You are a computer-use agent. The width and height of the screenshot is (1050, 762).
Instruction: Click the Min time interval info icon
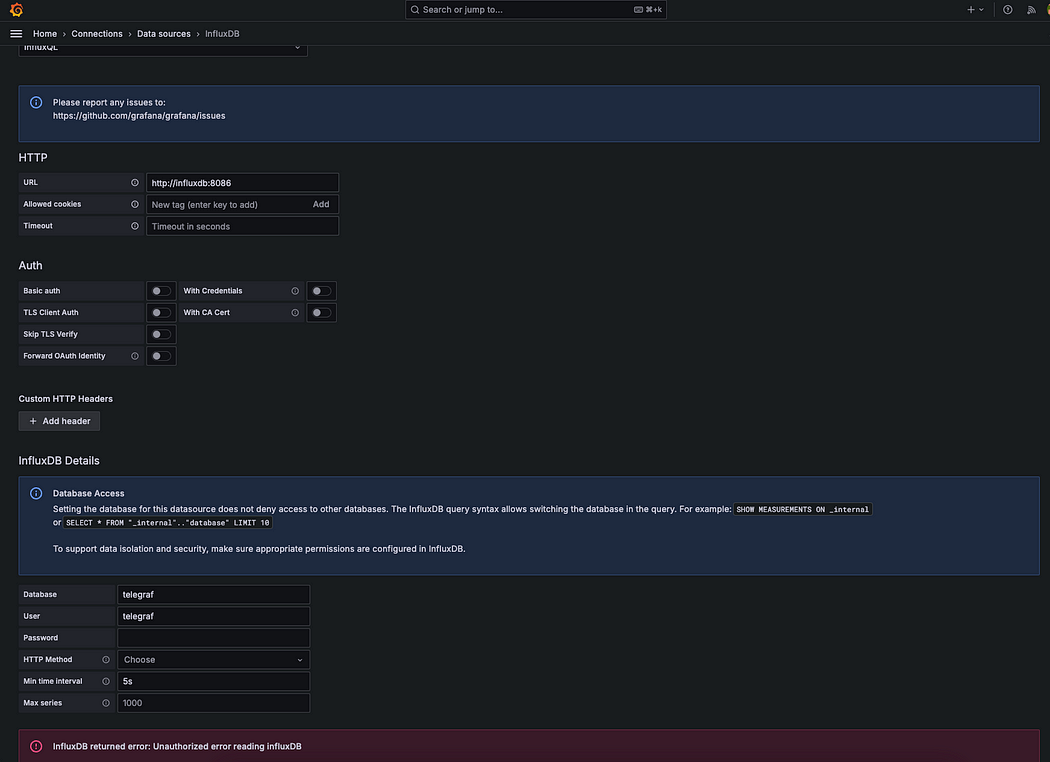click(106, 681)
